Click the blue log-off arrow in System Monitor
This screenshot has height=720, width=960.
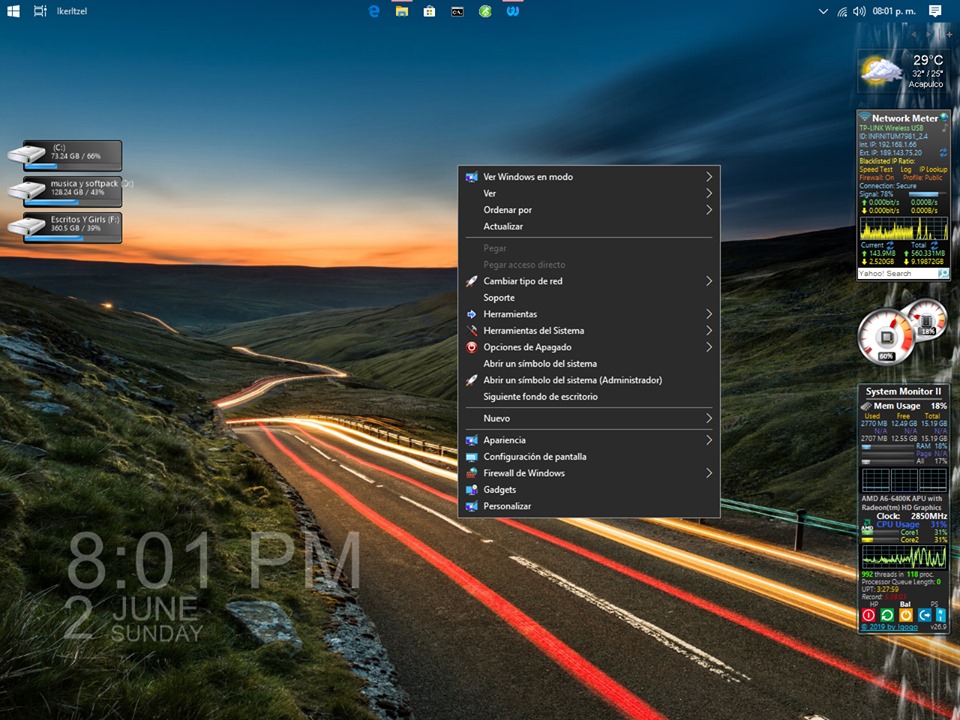(x=924, y=615)
